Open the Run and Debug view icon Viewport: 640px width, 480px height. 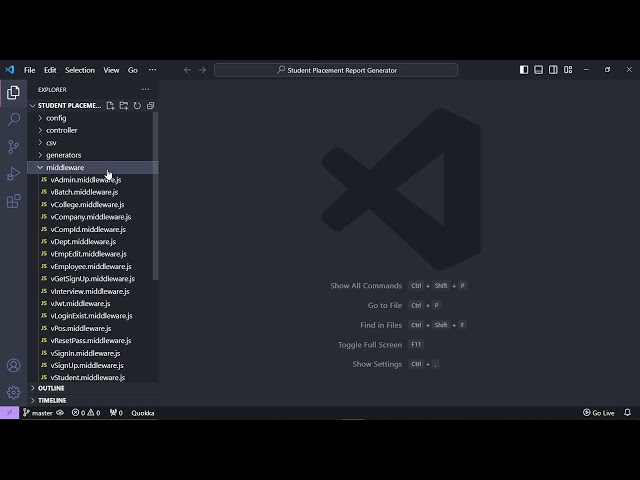pyautogui.click(x=13, y=174)
